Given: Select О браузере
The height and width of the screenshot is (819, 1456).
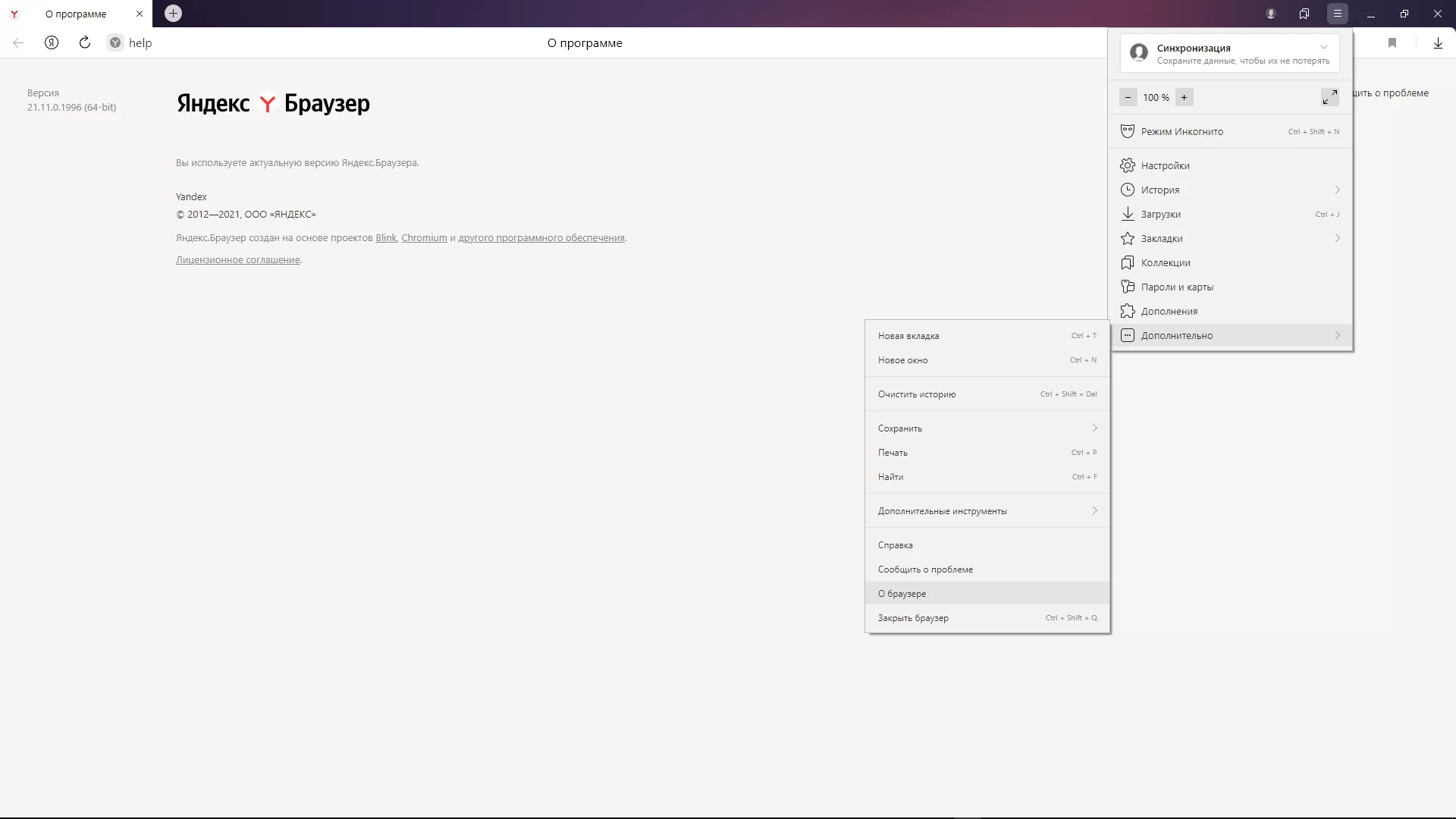Looking at the screenshot, I should [987, 594].
